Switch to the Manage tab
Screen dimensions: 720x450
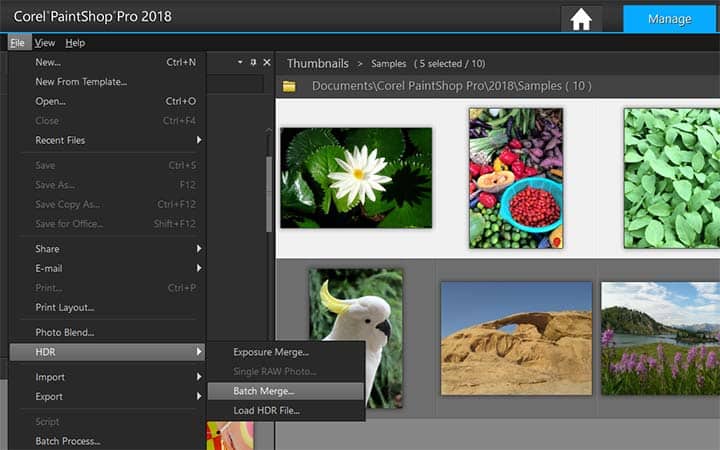coord(669,19)
